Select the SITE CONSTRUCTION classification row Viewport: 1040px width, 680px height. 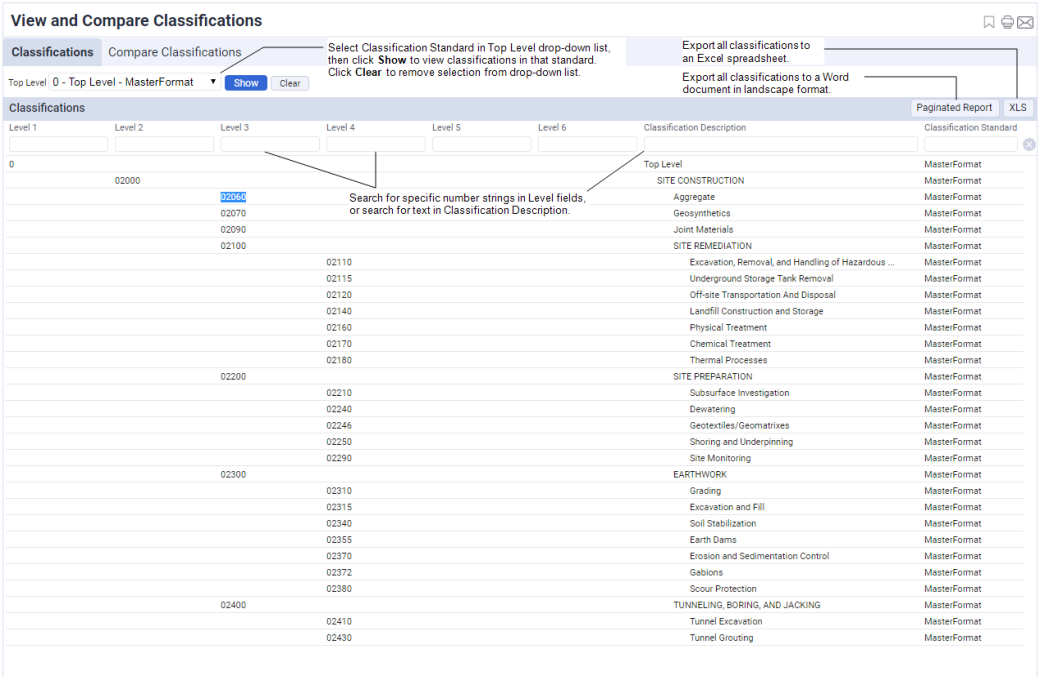tap(701, 180)
